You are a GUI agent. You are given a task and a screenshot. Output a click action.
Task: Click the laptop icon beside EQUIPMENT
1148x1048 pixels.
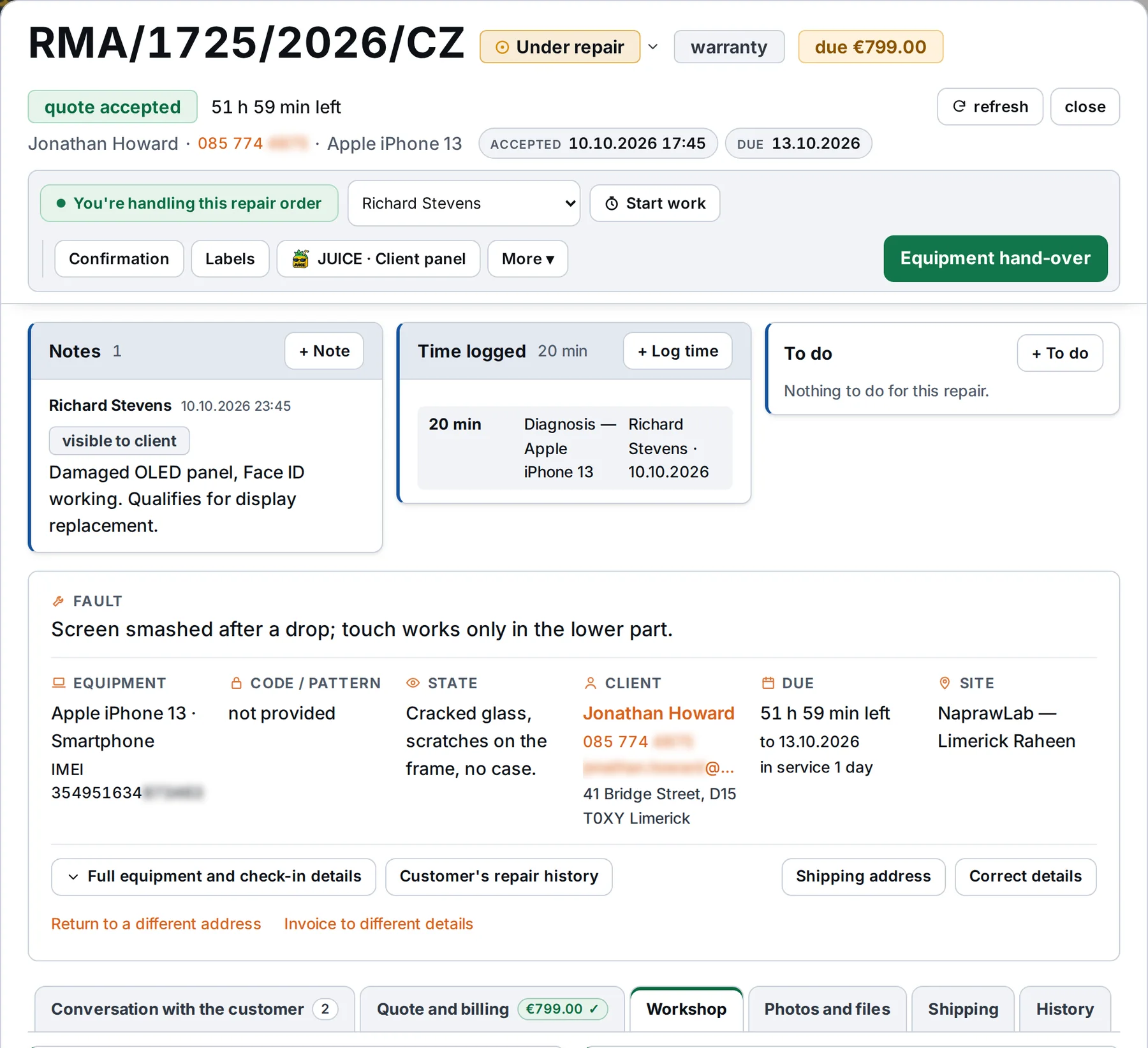pos(59,683)
